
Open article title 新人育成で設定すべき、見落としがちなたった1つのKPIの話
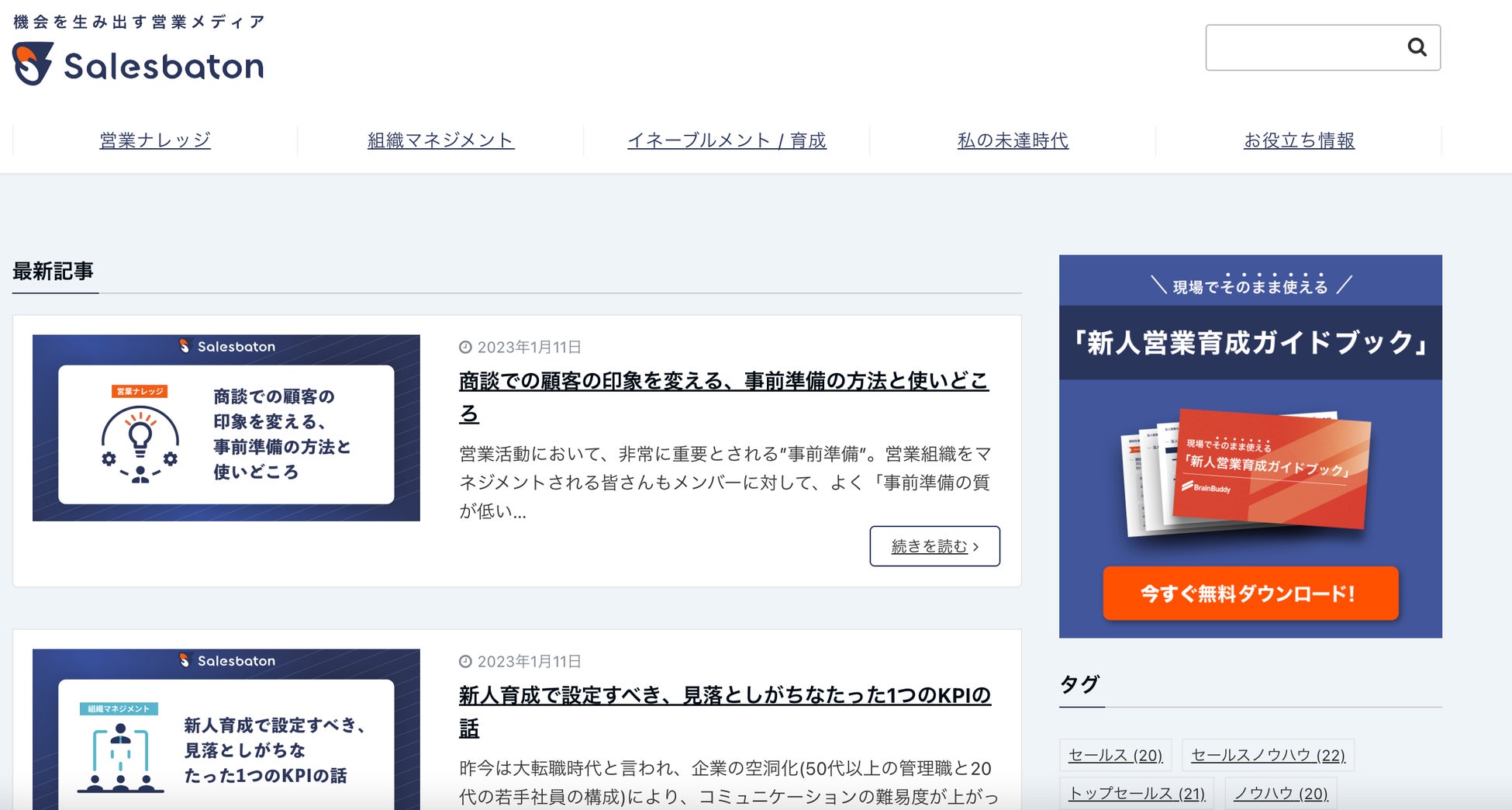pyautogui.click(x=725, y=711)
